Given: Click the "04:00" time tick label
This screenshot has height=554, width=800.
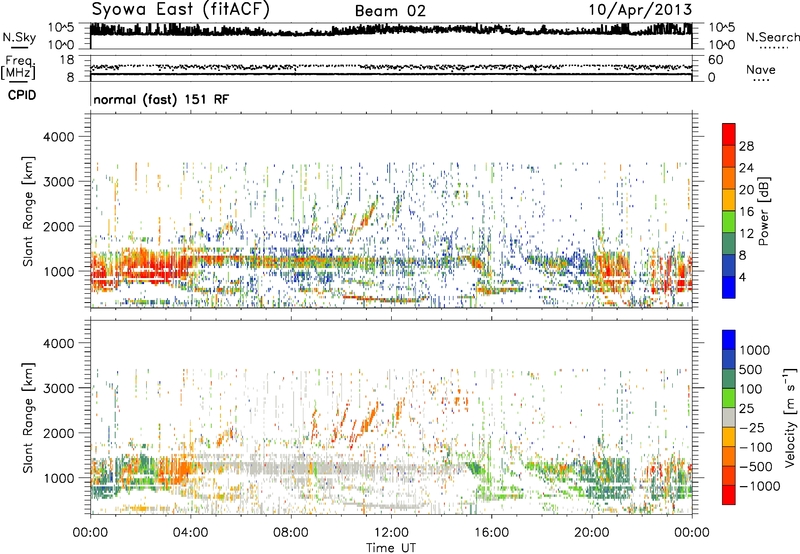Looking at the screenshot, I should [x=190, y=533].
